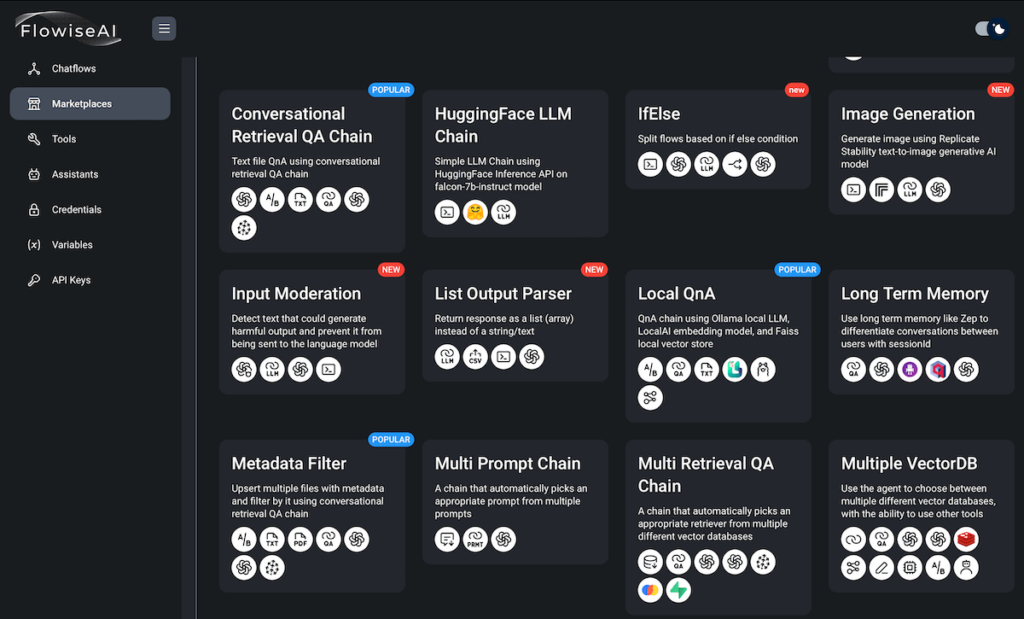
Task: Click the robot agent icon on Multiple VectorDB
Action: click(x=965, y=568)
